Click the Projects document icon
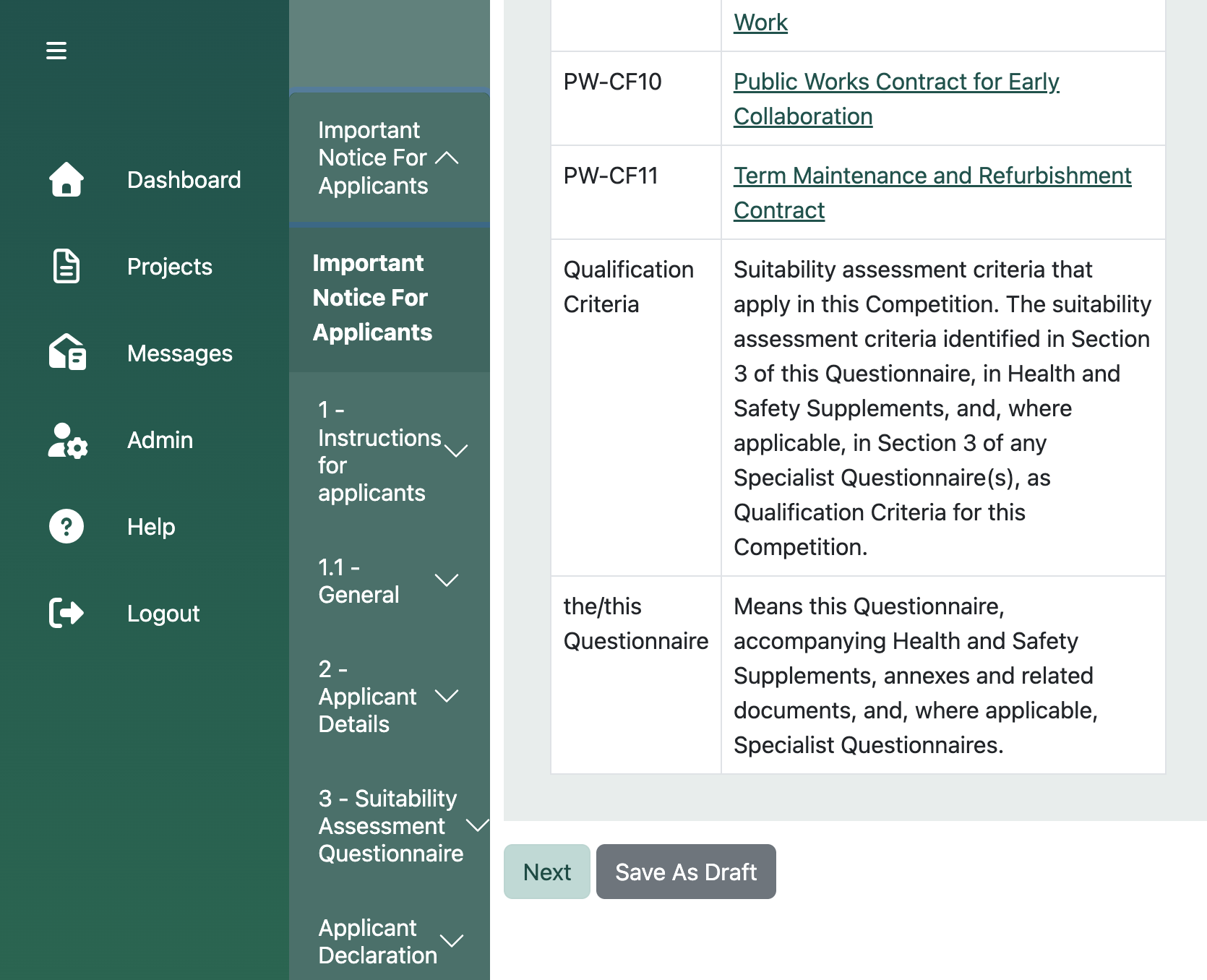1207x980 pixels. (x=66, y=266)
